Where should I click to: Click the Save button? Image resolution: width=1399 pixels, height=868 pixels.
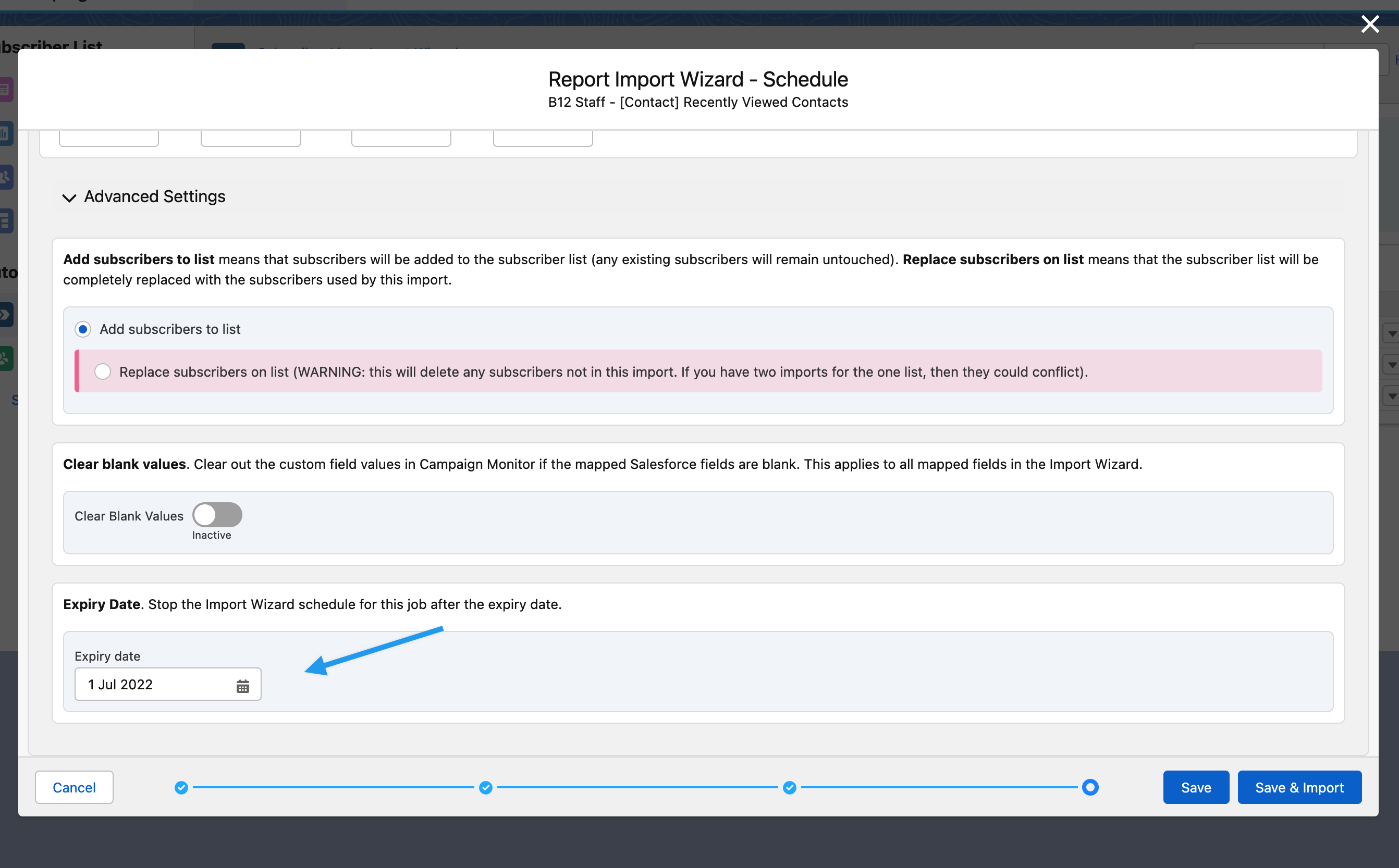pyautogui.click(x=1196, y=787)
